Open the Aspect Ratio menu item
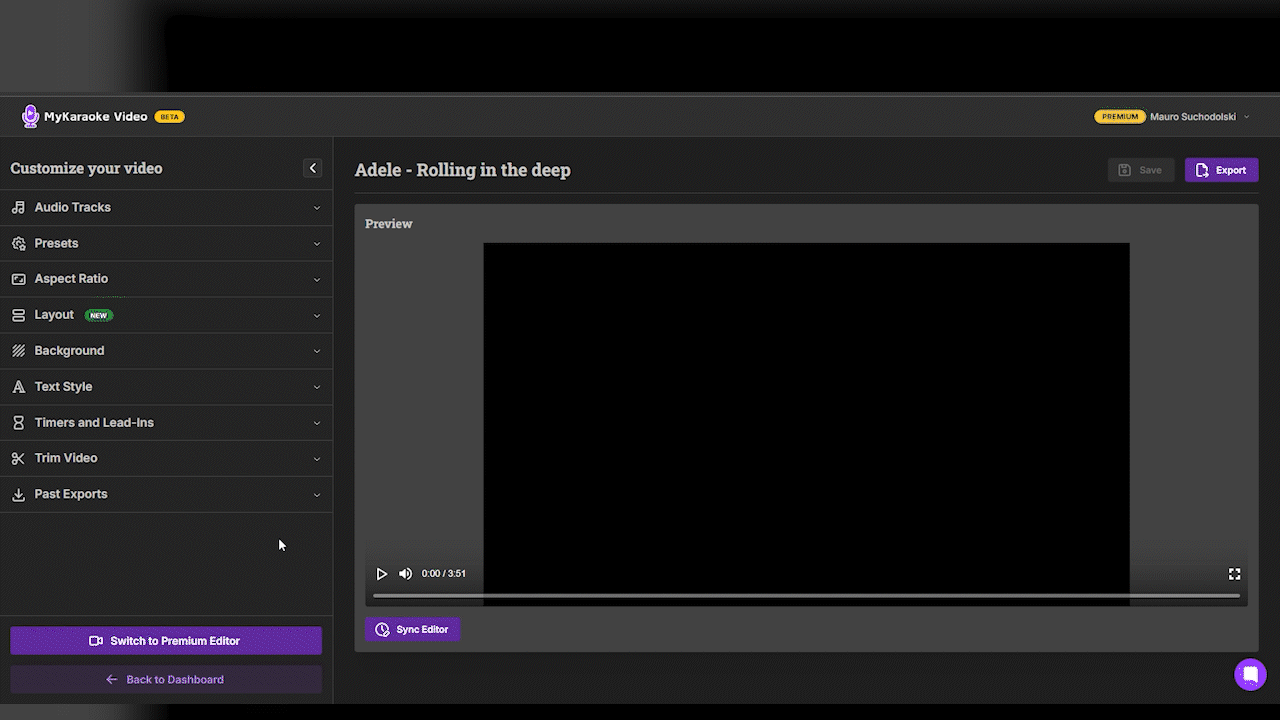 (x=166, y=279)
